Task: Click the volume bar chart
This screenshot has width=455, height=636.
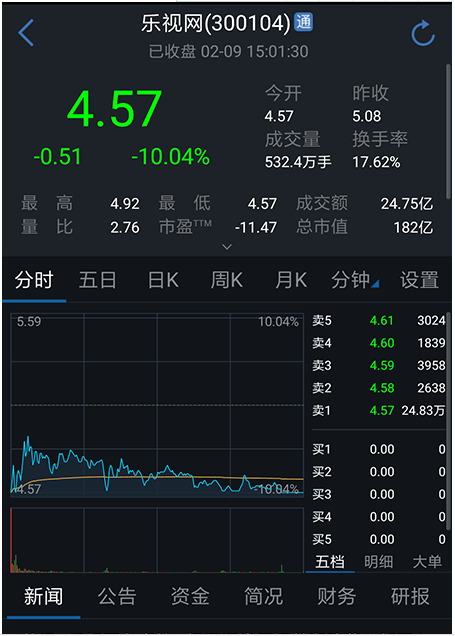Action: 157,540
